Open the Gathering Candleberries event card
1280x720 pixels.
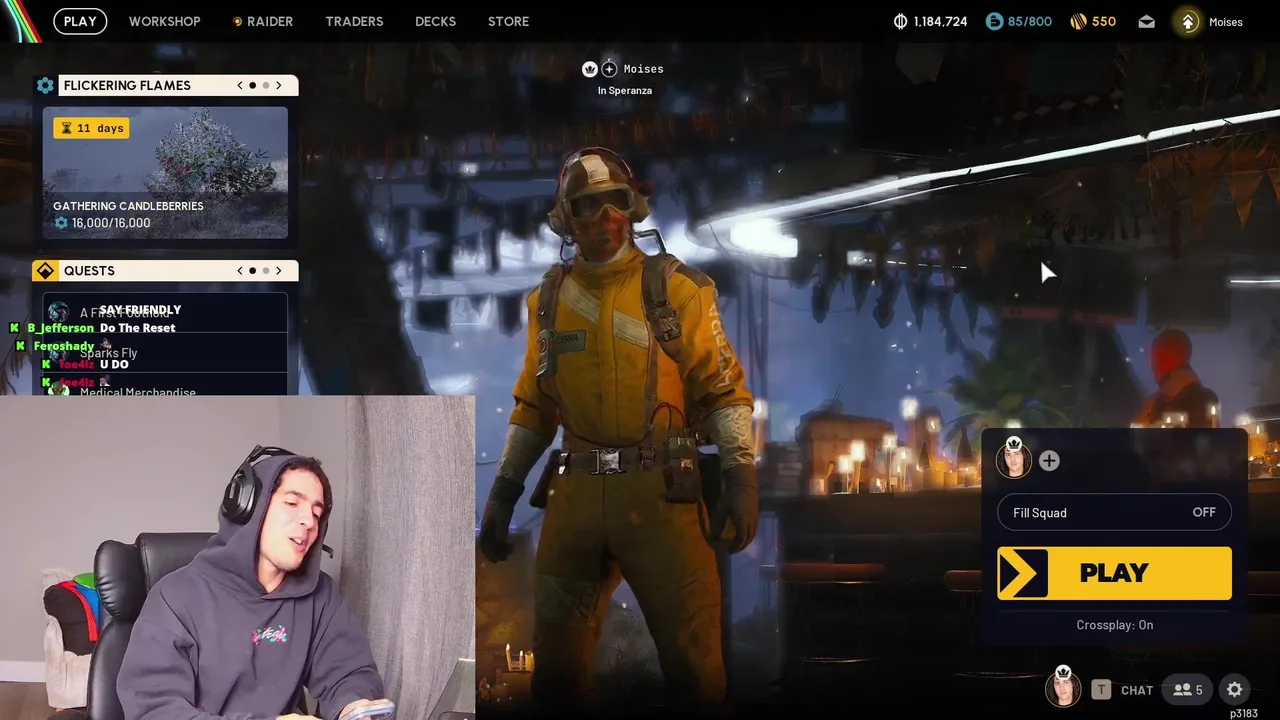165,173
